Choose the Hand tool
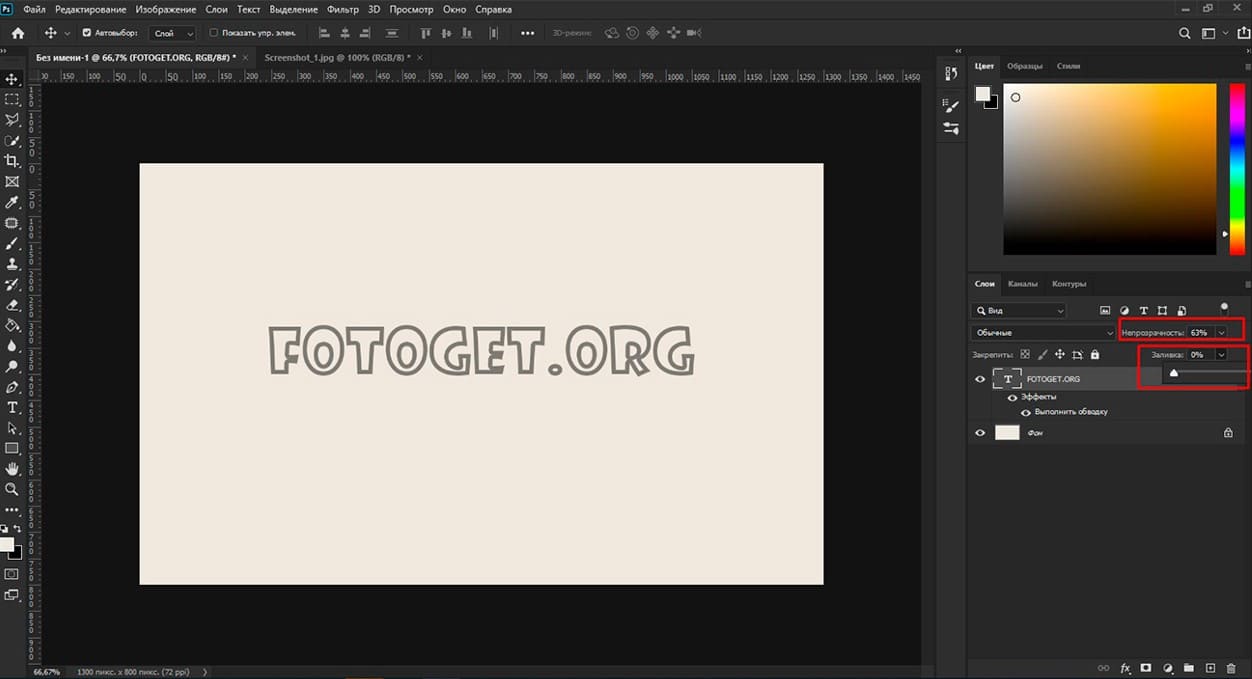The height and width of the screenshot is (679, 1252). point(12,469)
